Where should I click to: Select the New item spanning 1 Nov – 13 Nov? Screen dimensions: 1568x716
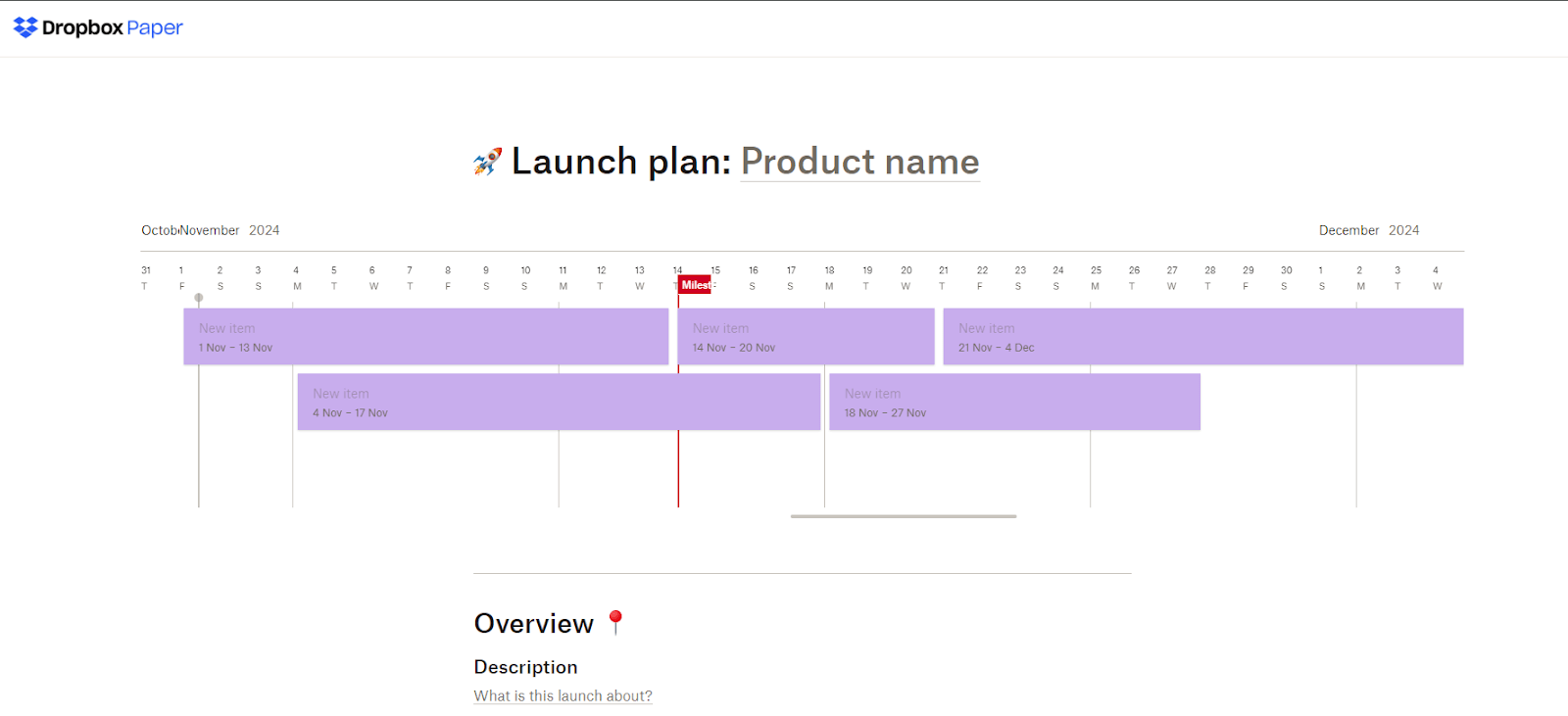click(x=425, y=336)
